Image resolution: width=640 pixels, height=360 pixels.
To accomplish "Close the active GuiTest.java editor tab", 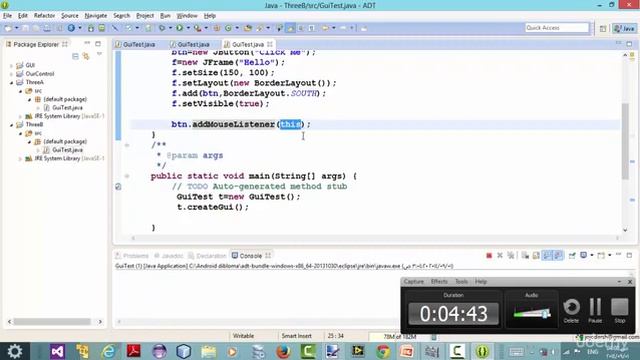I will tap(270, 44).
